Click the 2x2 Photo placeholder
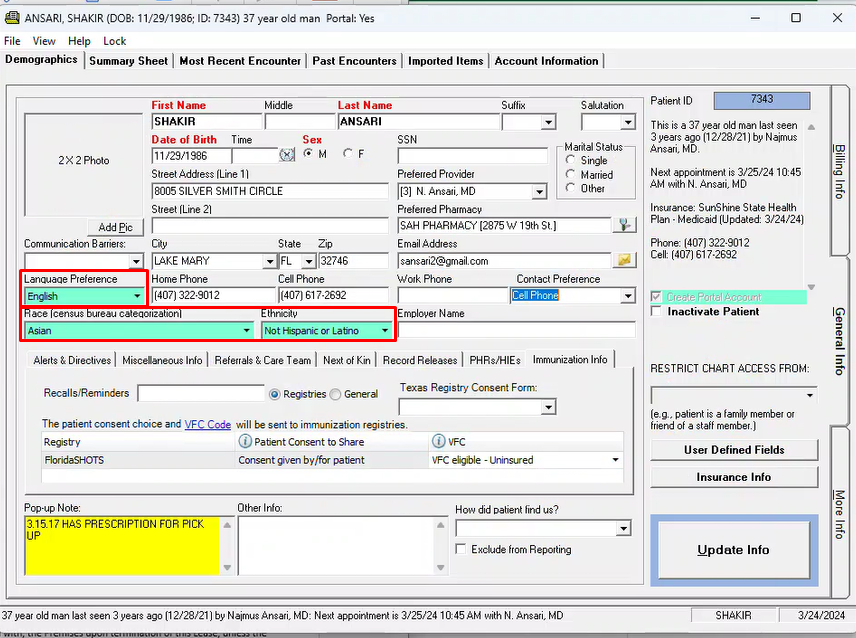The width and height of the screenshot is (856, 638). tap(84, 160)
